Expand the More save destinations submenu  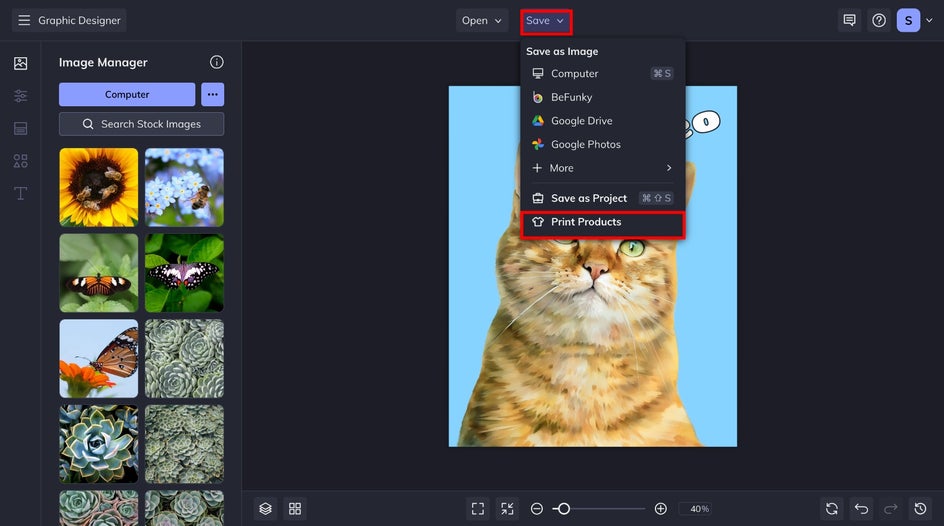point(602,168)
